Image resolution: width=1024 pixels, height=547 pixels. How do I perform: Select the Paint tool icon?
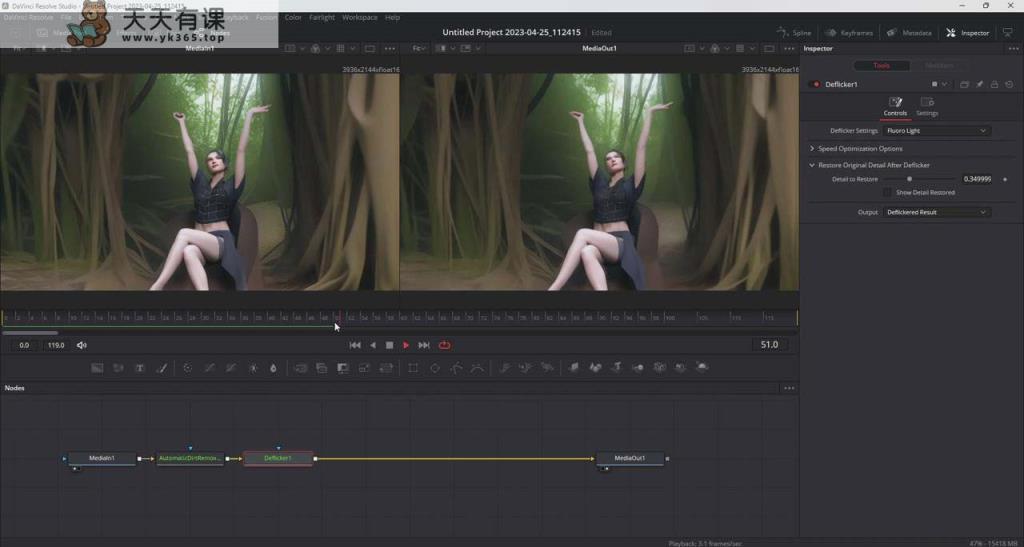(x=161, y=367)
